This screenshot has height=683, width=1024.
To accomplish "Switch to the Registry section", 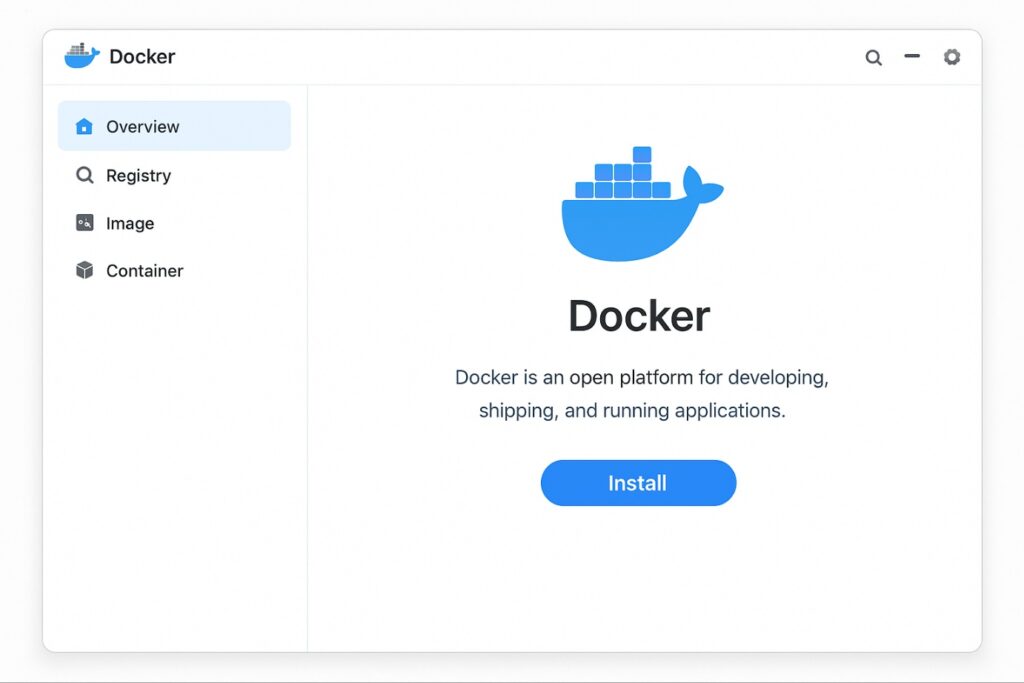I will [x=137, y=175].
